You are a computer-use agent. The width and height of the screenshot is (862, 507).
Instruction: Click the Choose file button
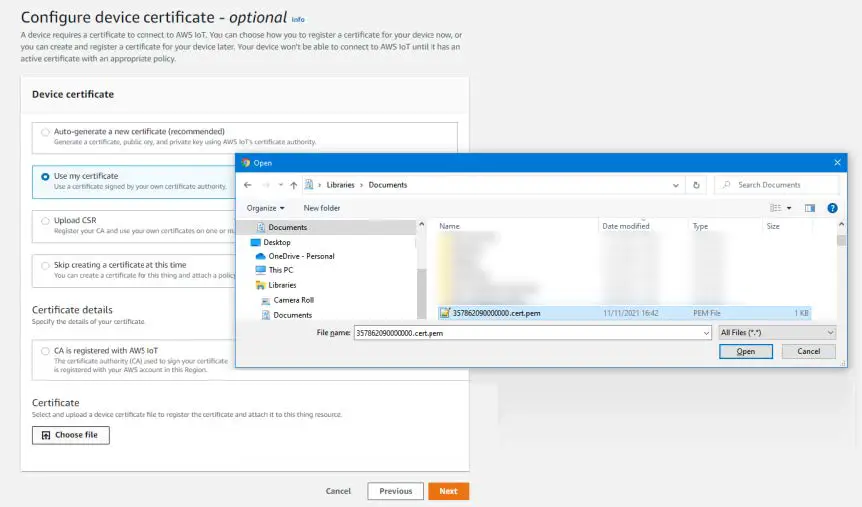70,435
